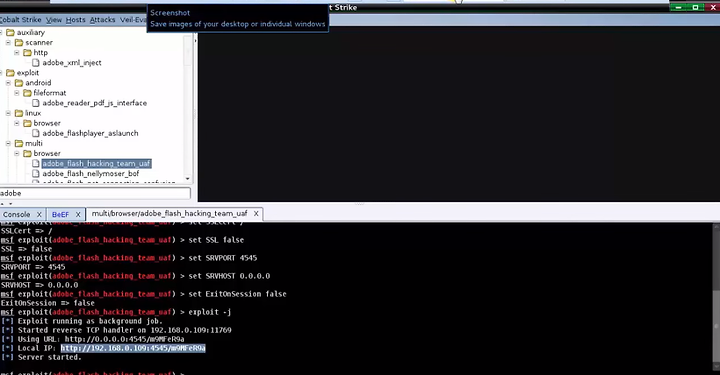720x375 pixels.
Task: Collapse the browser node under linux
Action: click(17, 123)
